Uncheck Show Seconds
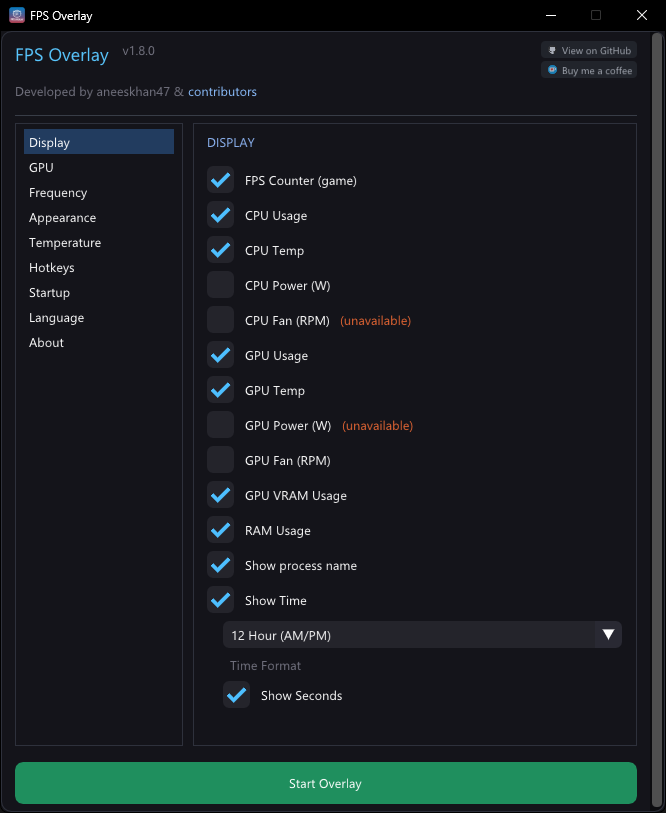Image resolution: width=666 pixels, height=813 pixels. pos(237,695)
